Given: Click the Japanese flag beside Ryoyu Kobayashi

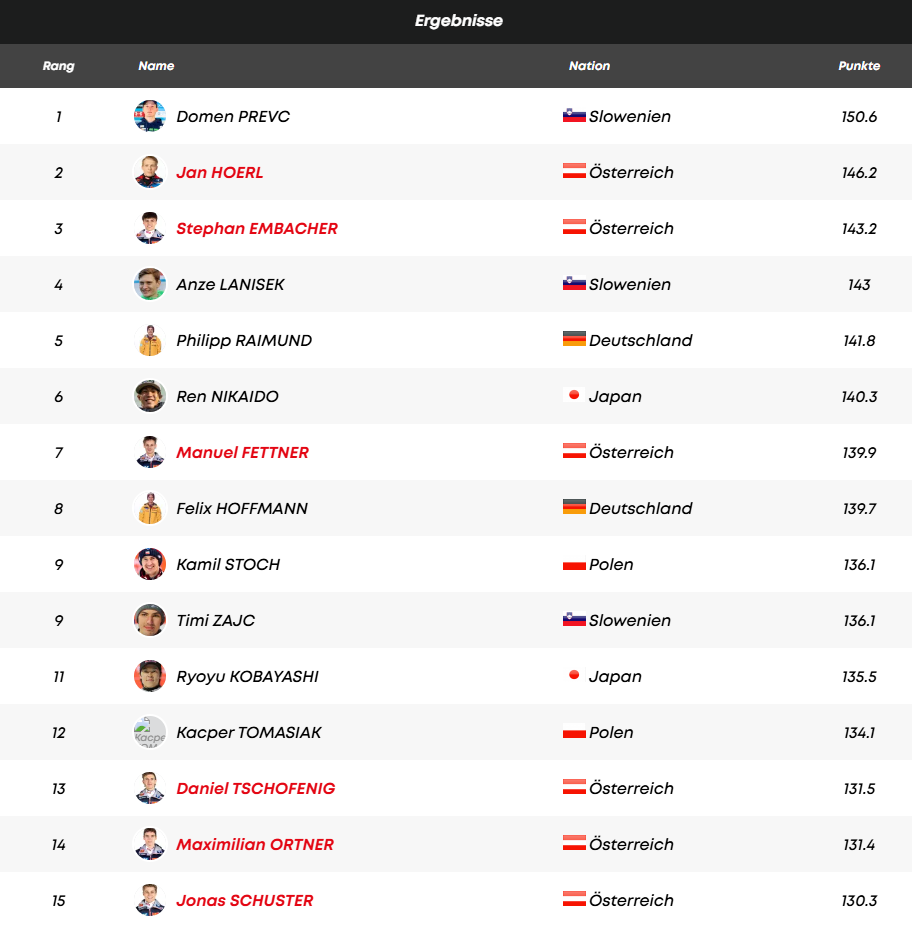Looking at the screenshot, I should 574,676.
